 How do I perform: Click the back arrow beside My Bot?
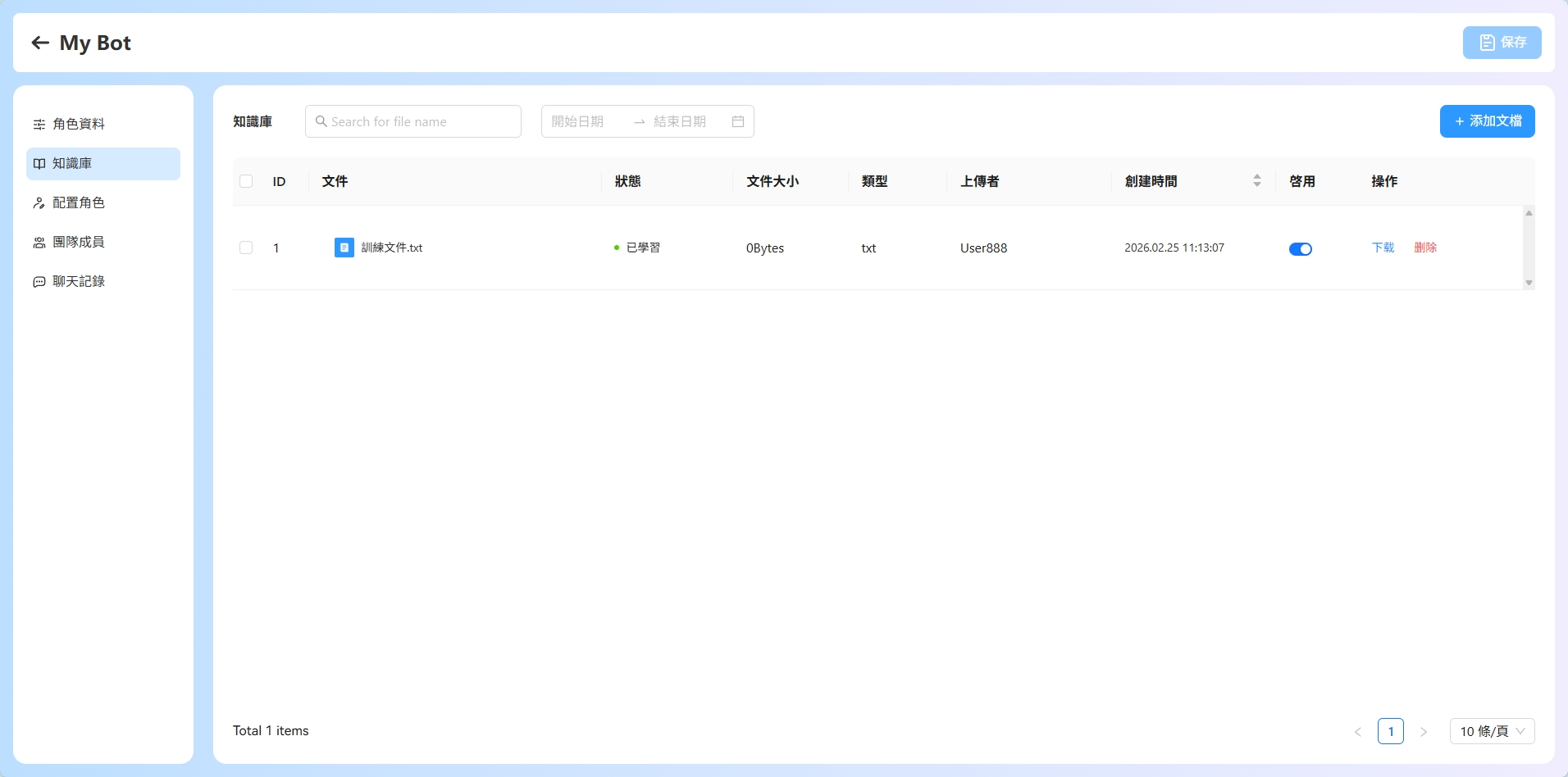coord(40,43)
